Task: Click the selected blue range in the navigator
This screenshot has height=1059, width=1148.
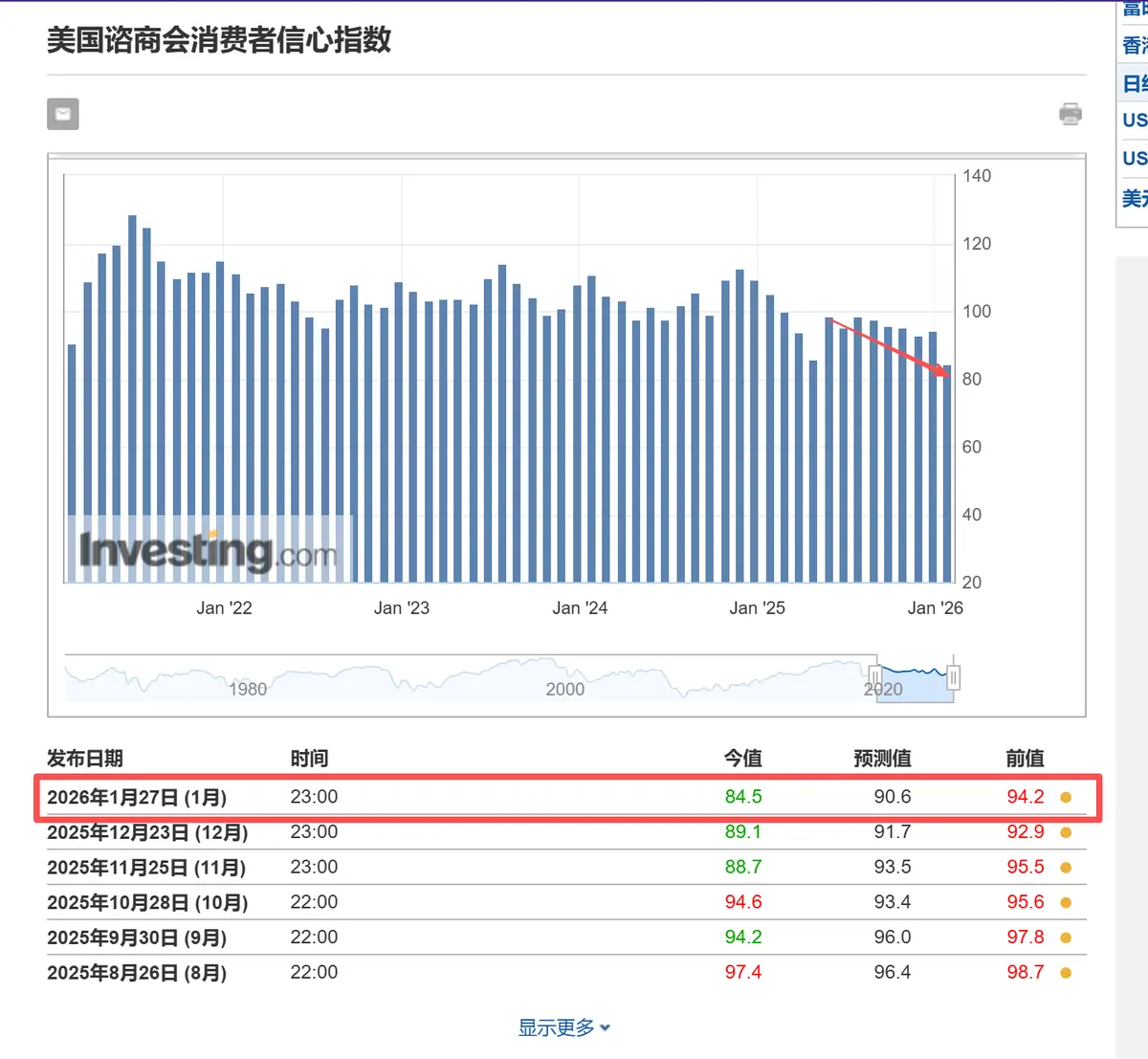Action: (915, 681)
